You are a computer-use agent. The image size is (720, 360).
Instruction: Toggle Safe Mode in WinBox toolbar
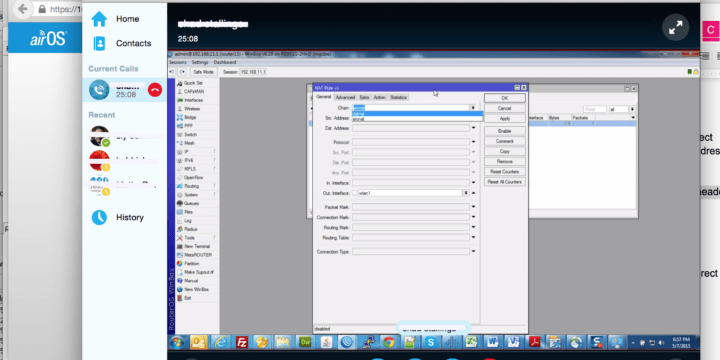(x=203, y=72)
